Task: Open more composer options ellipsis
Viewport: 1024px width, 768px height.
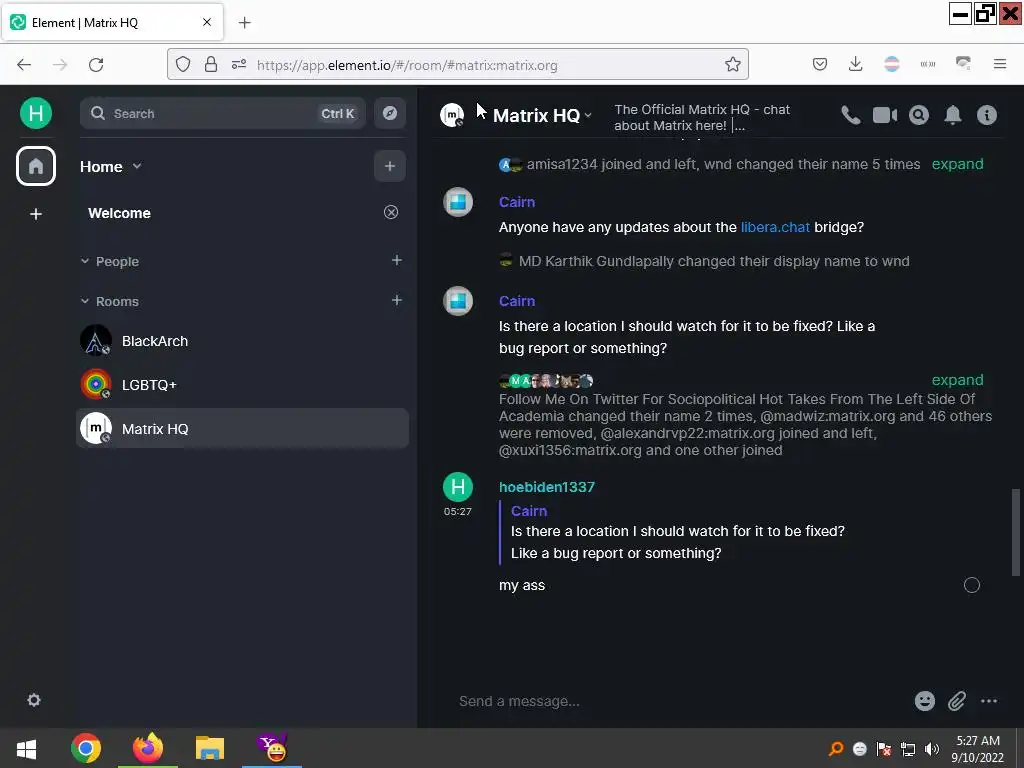Action: tap(989, 701)
